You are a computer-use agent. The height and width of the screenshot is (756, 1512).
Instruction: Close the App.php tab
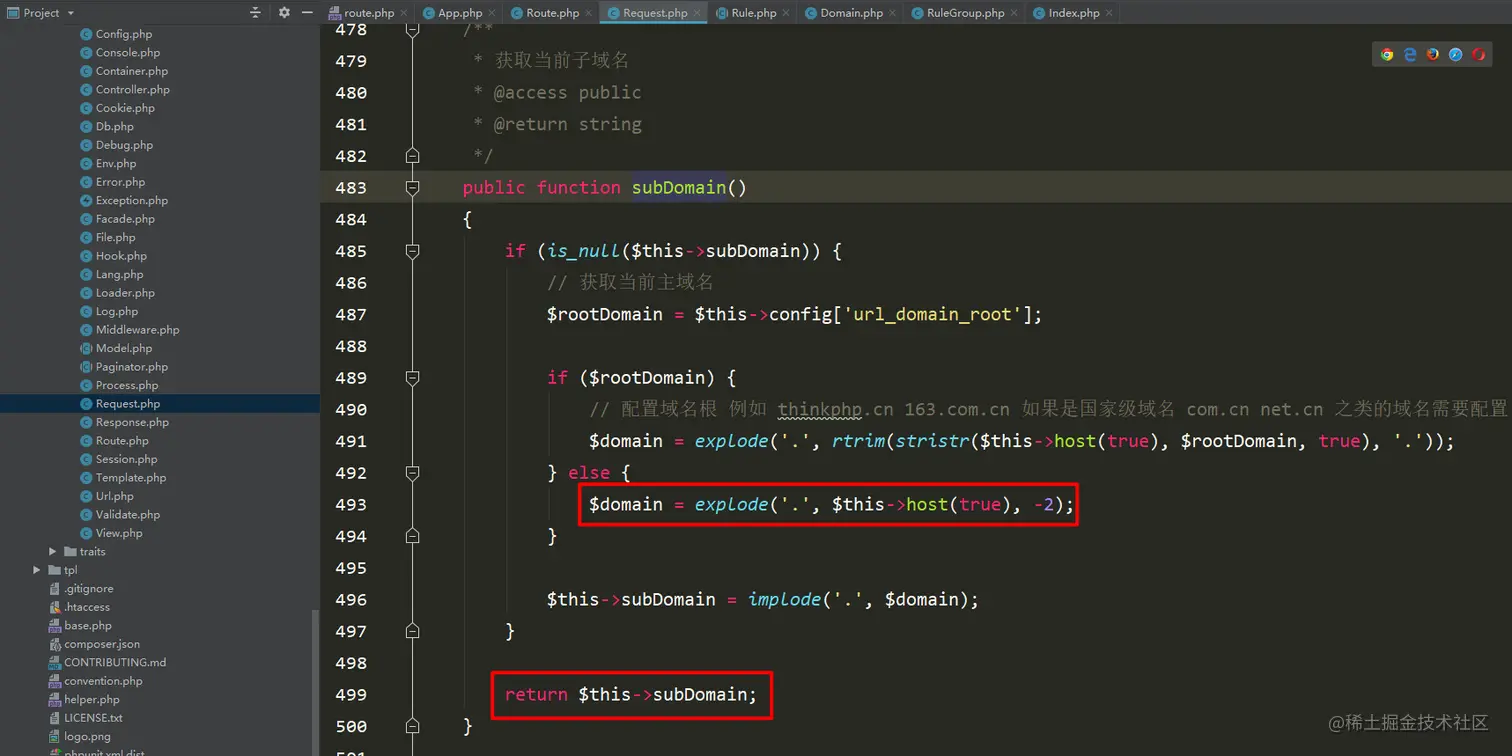(493, 13)
